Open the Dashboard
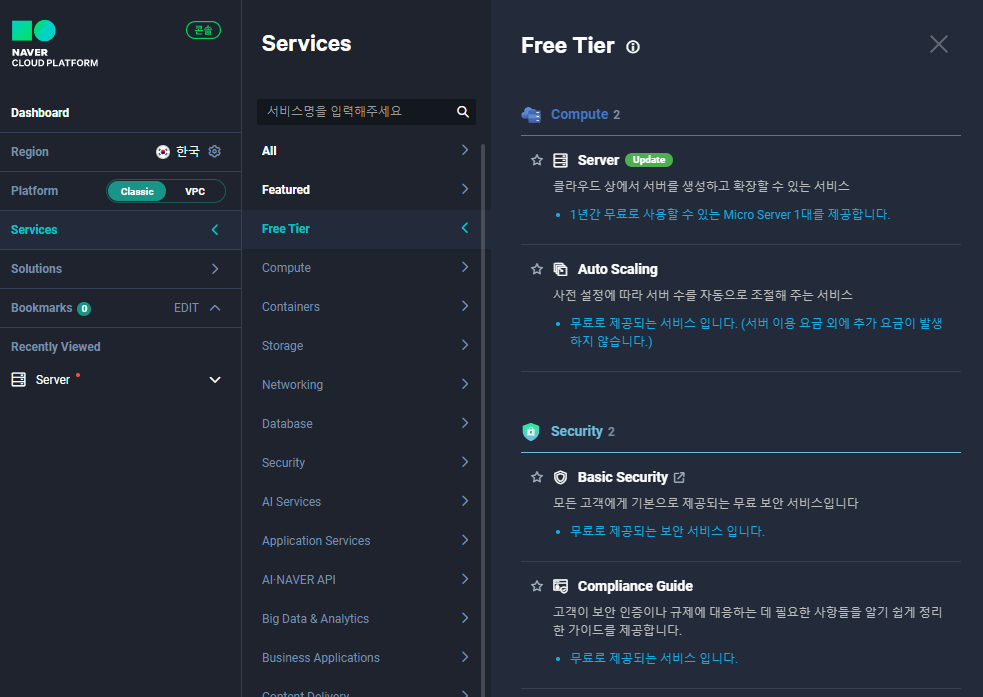The width and height of the screenshot is (983, 697). [40, 113]
